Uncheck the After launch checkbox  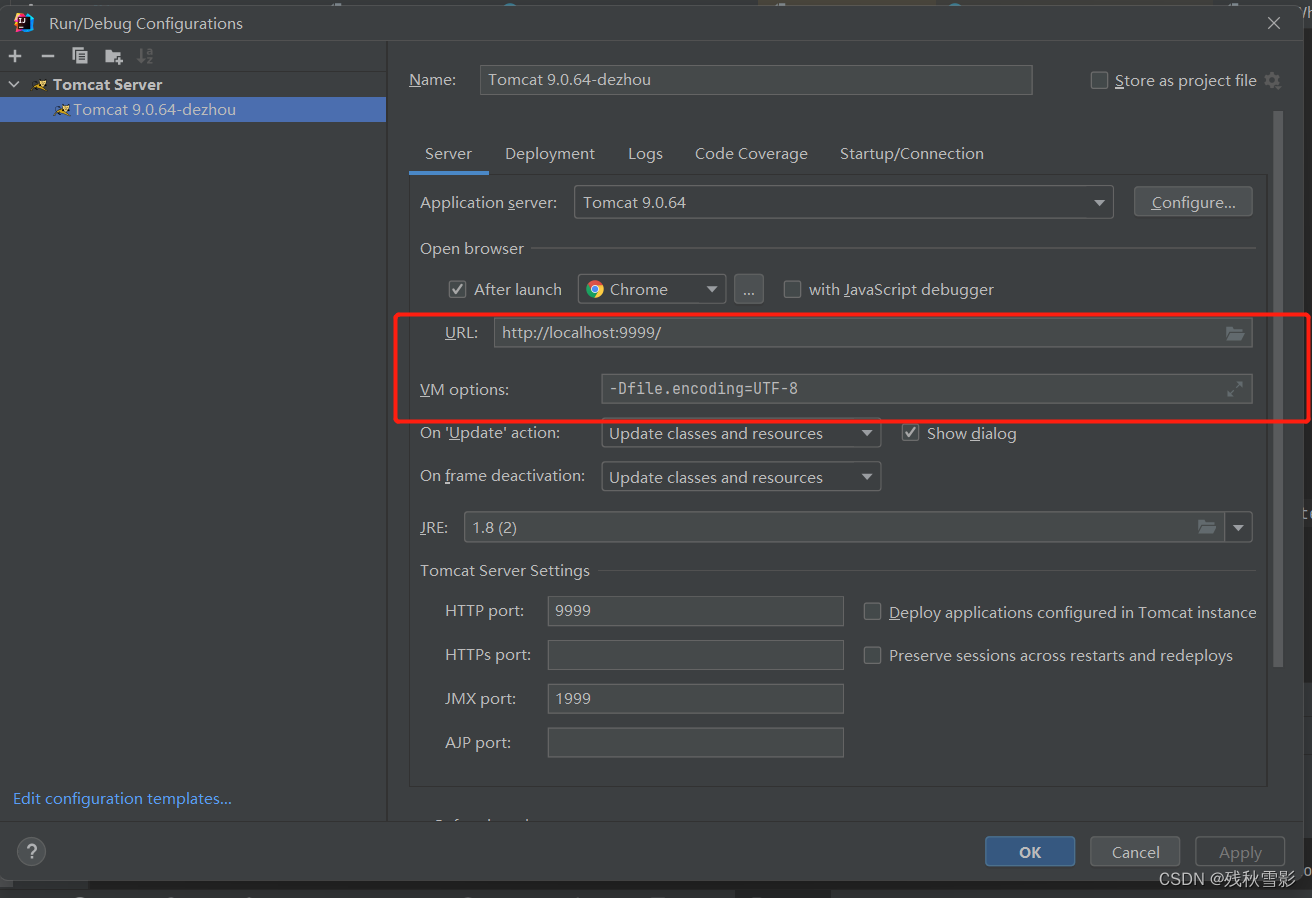pyautogui.click(x=457, y=289)
